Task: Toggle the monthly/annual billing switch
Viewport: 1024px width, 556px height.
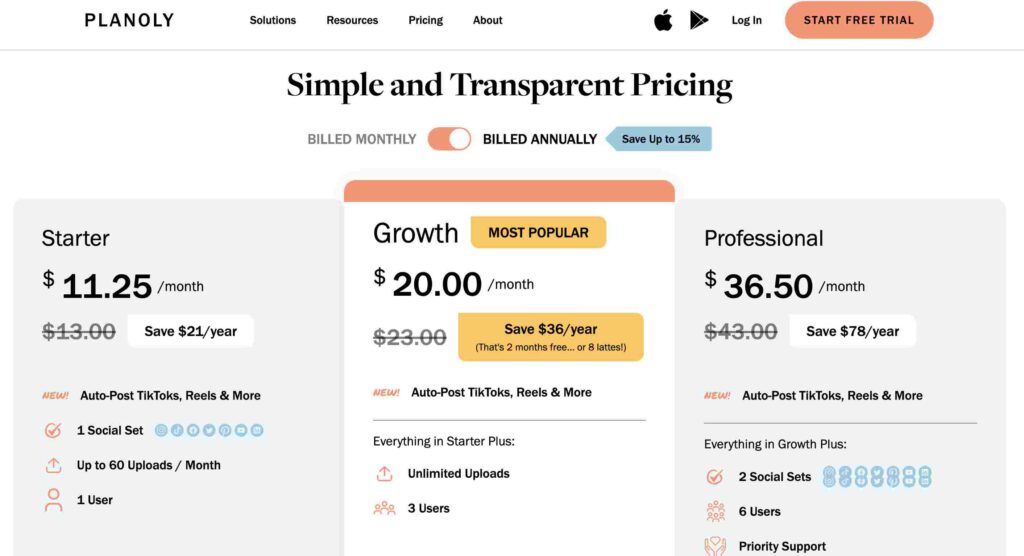Action: click(x=449, y=139)
